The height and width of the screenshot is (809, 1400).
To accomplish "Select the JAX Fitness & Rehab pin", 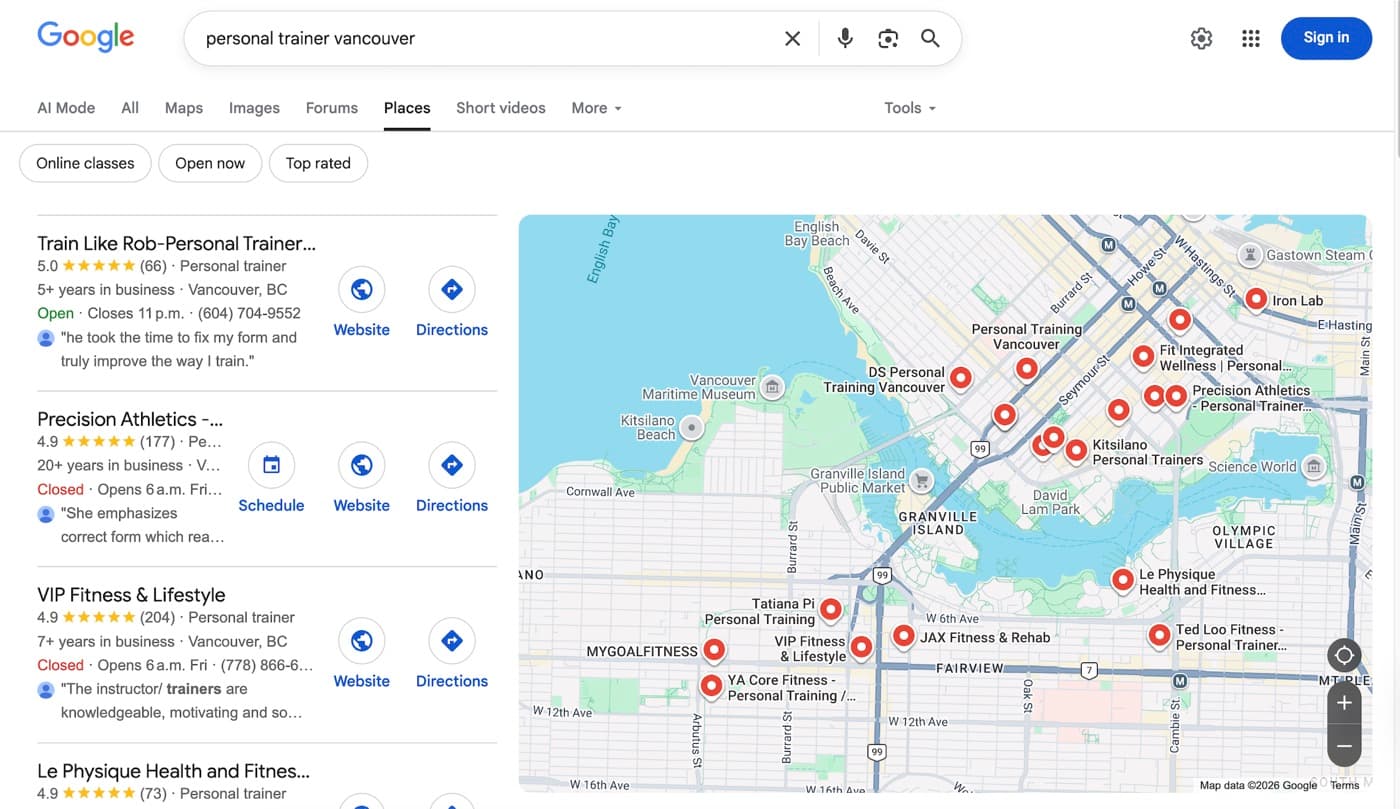I will pyautogui.click(x=903, y=636).
